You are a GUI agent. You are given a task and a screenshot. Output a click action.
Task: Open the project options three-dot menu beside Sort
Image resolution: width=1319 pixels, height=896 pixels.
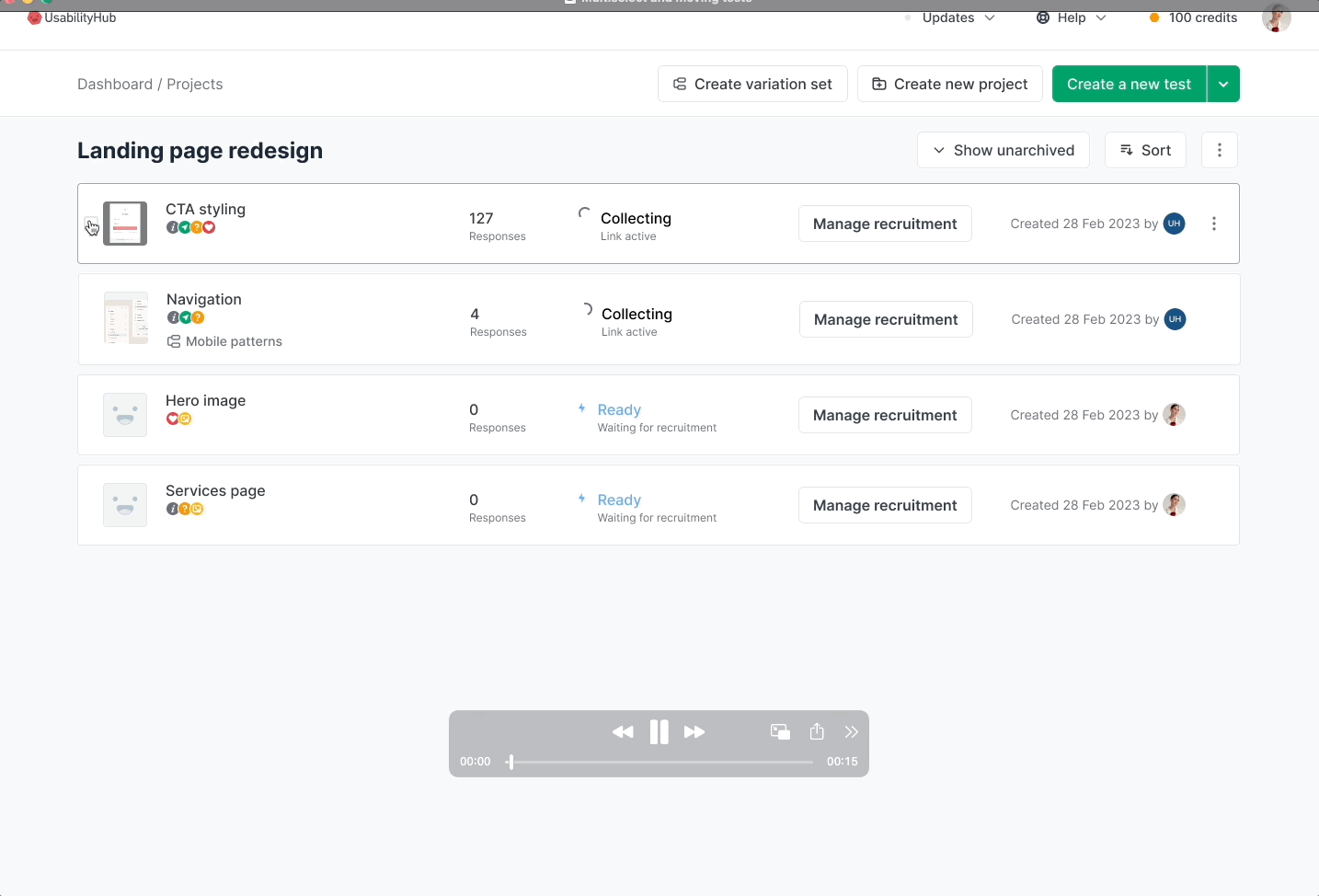pos(1220,150)
